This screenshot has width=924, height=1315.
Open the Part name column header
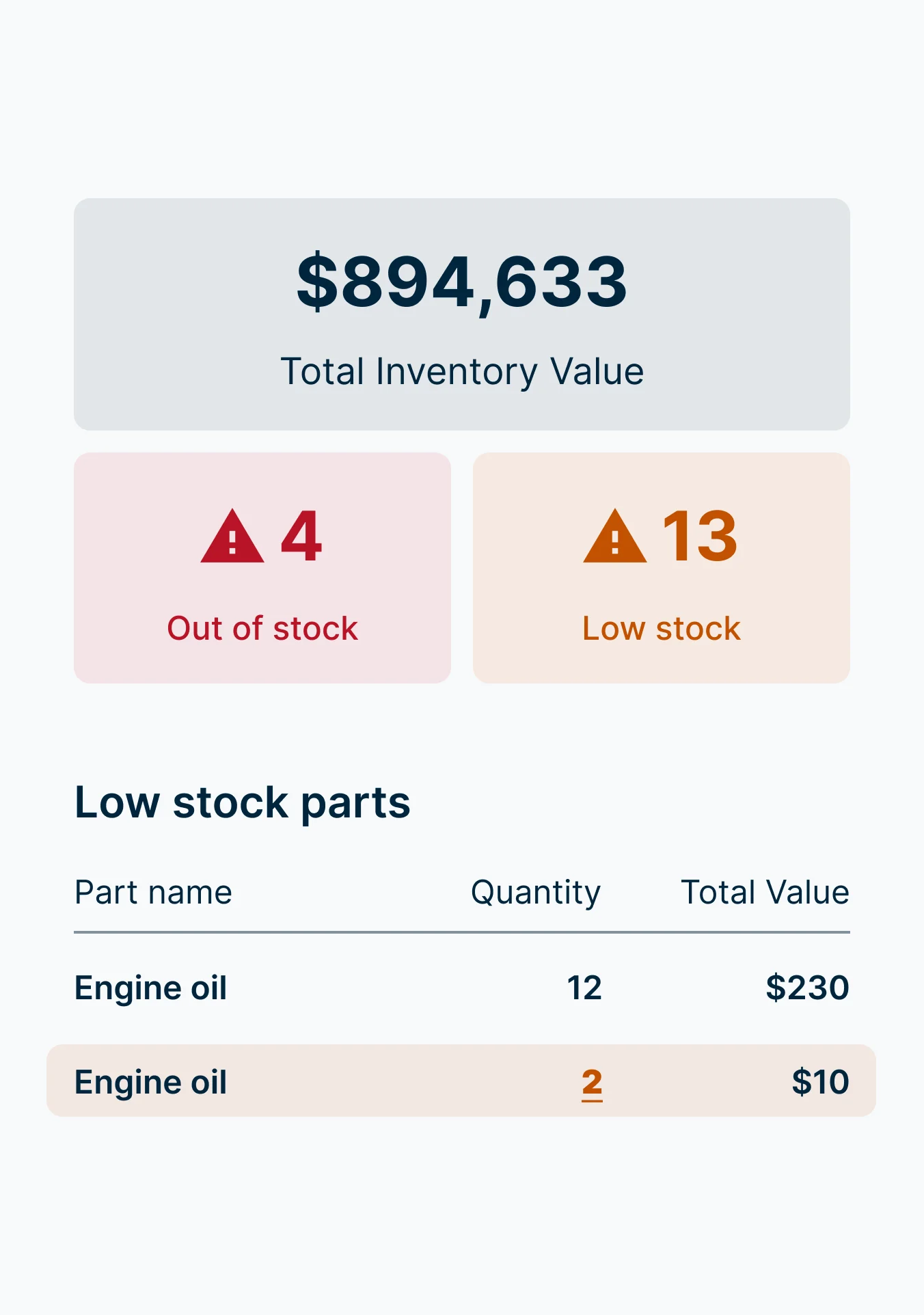(x=152, y=892)
